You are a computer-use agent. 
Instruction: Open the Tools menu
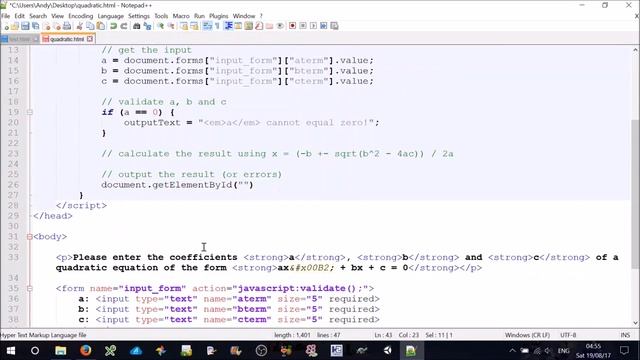161,16
